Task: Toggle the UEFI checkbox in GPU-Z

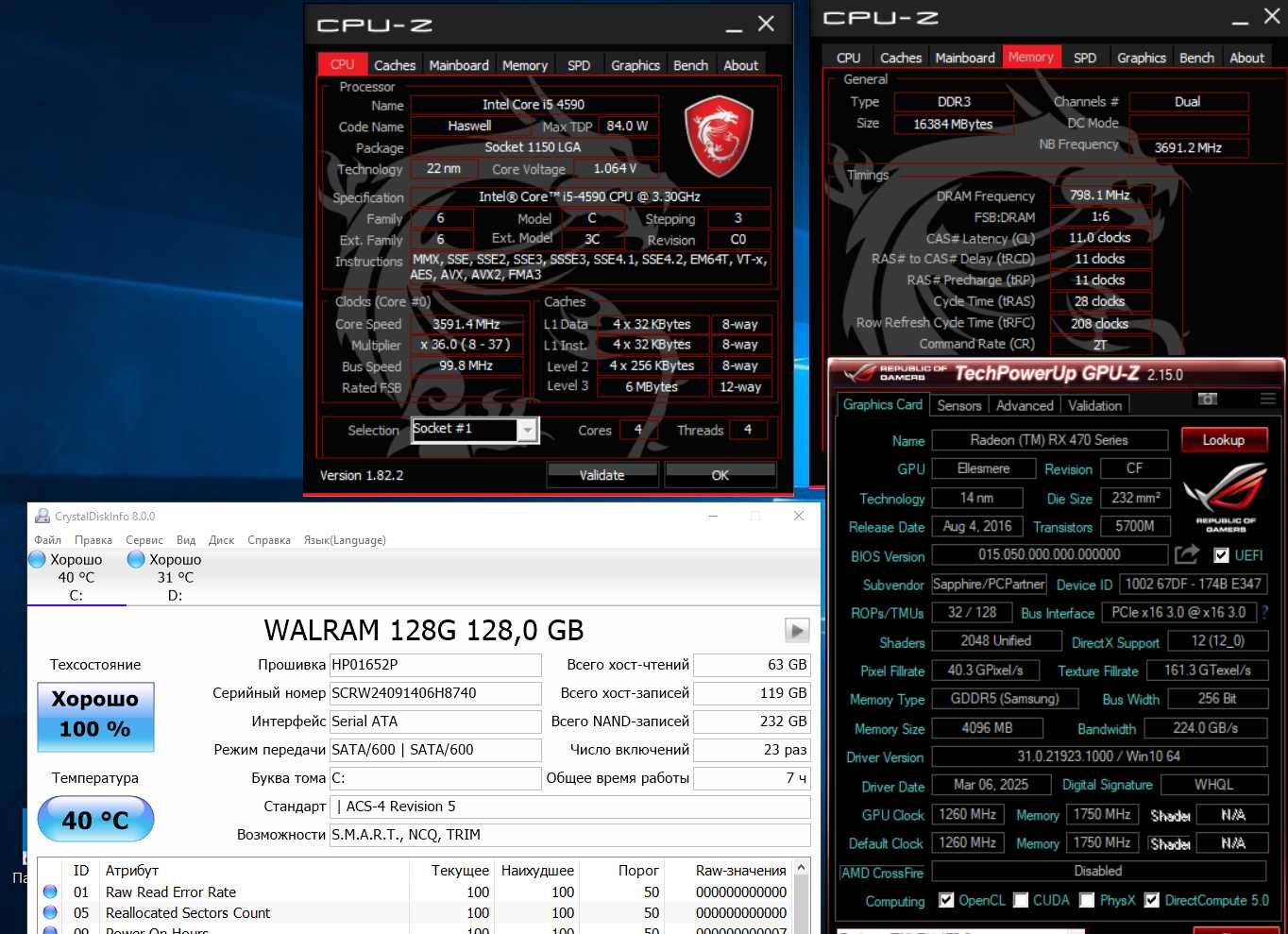Action: click(x=1221, y=555)
